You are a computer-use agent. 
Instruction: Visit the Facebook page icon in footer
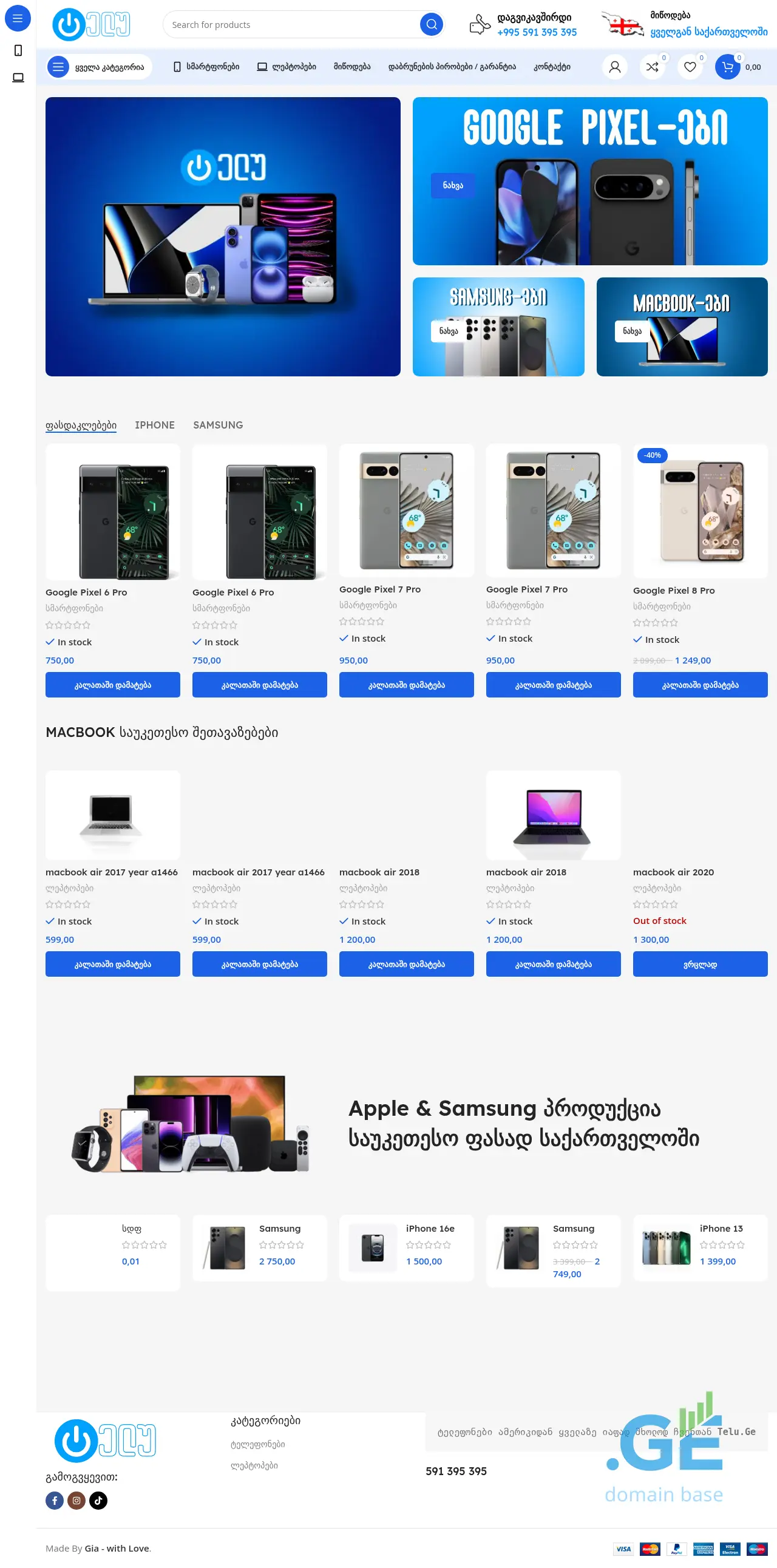tap(55, 1501)
